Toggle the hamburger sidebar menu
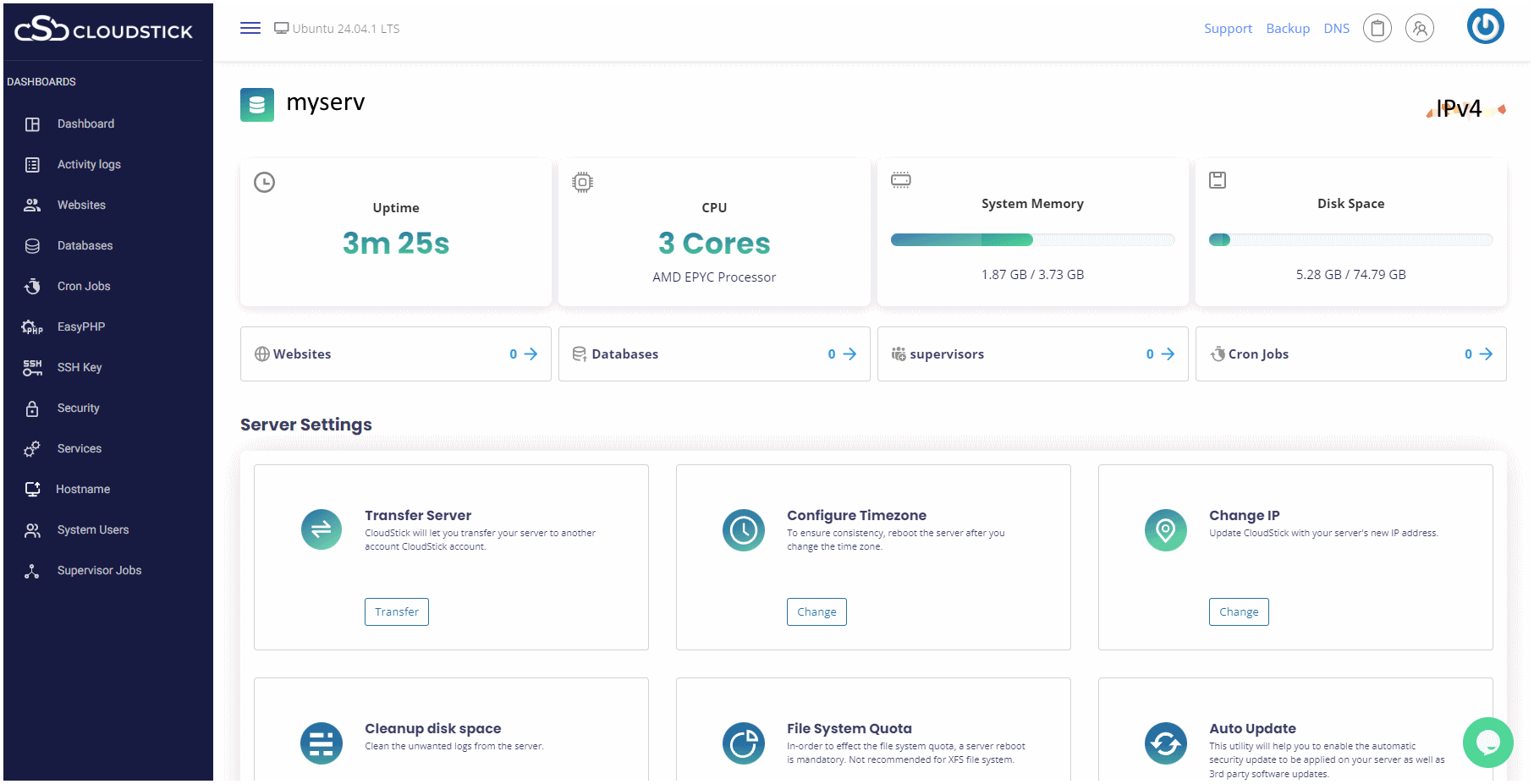Screen dimensions: 1534x784 (250, 28)
